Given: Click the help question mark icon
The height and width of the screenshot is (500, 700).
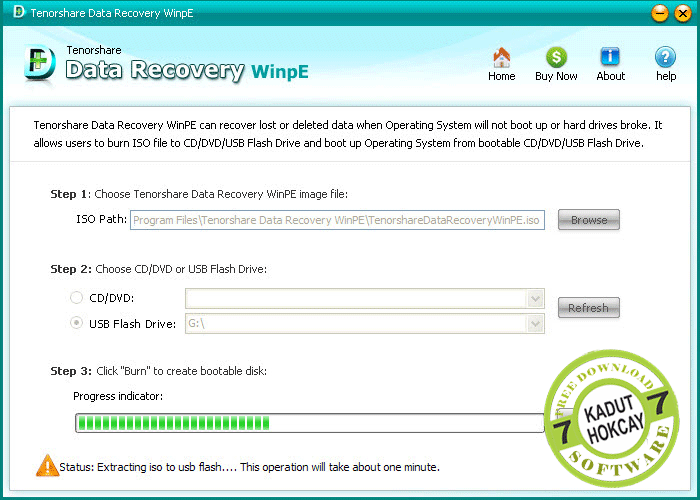Looking at the screenshot, I should (665, 57).
